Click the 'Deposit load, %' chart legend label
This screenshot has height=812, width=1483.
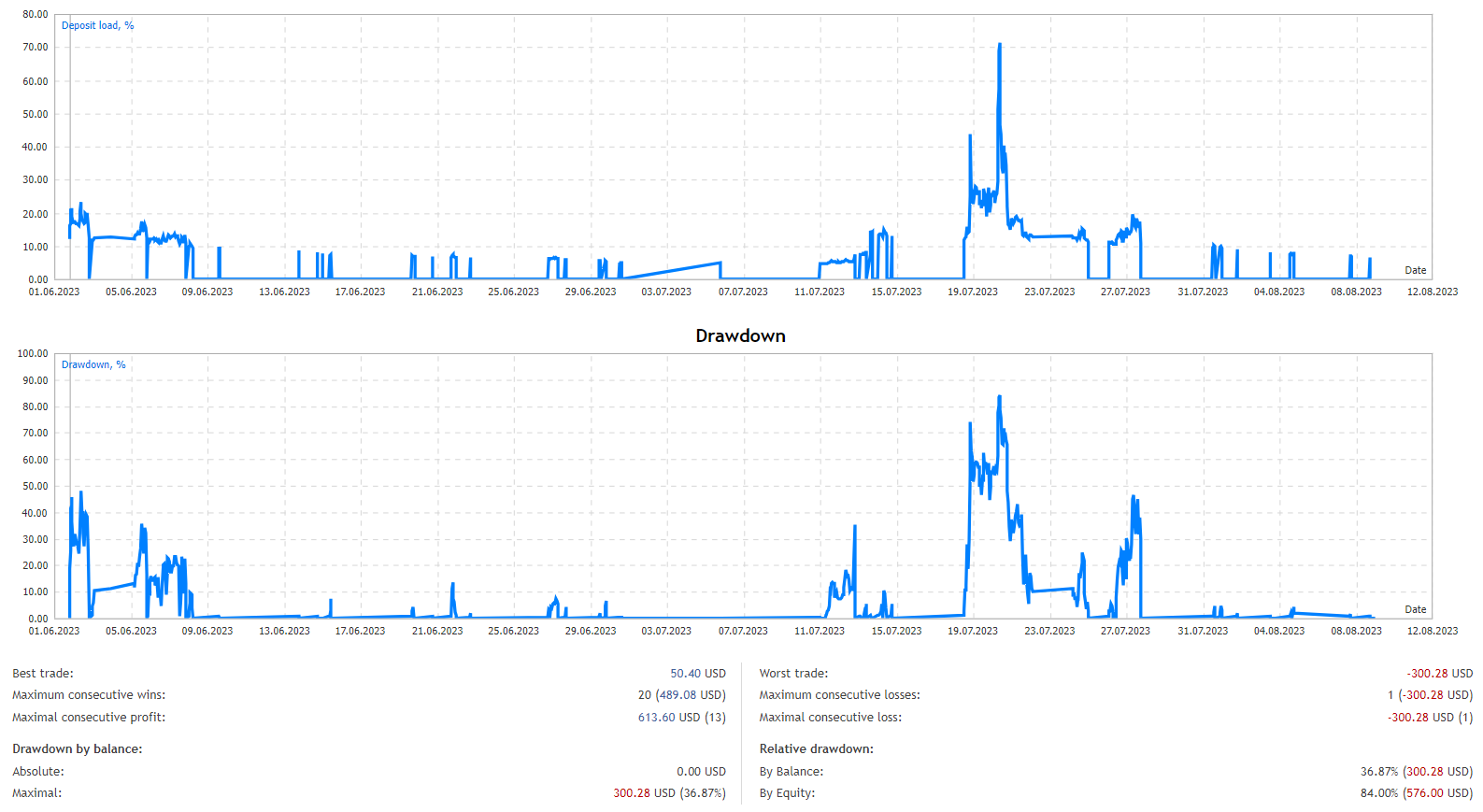(97, 25)
